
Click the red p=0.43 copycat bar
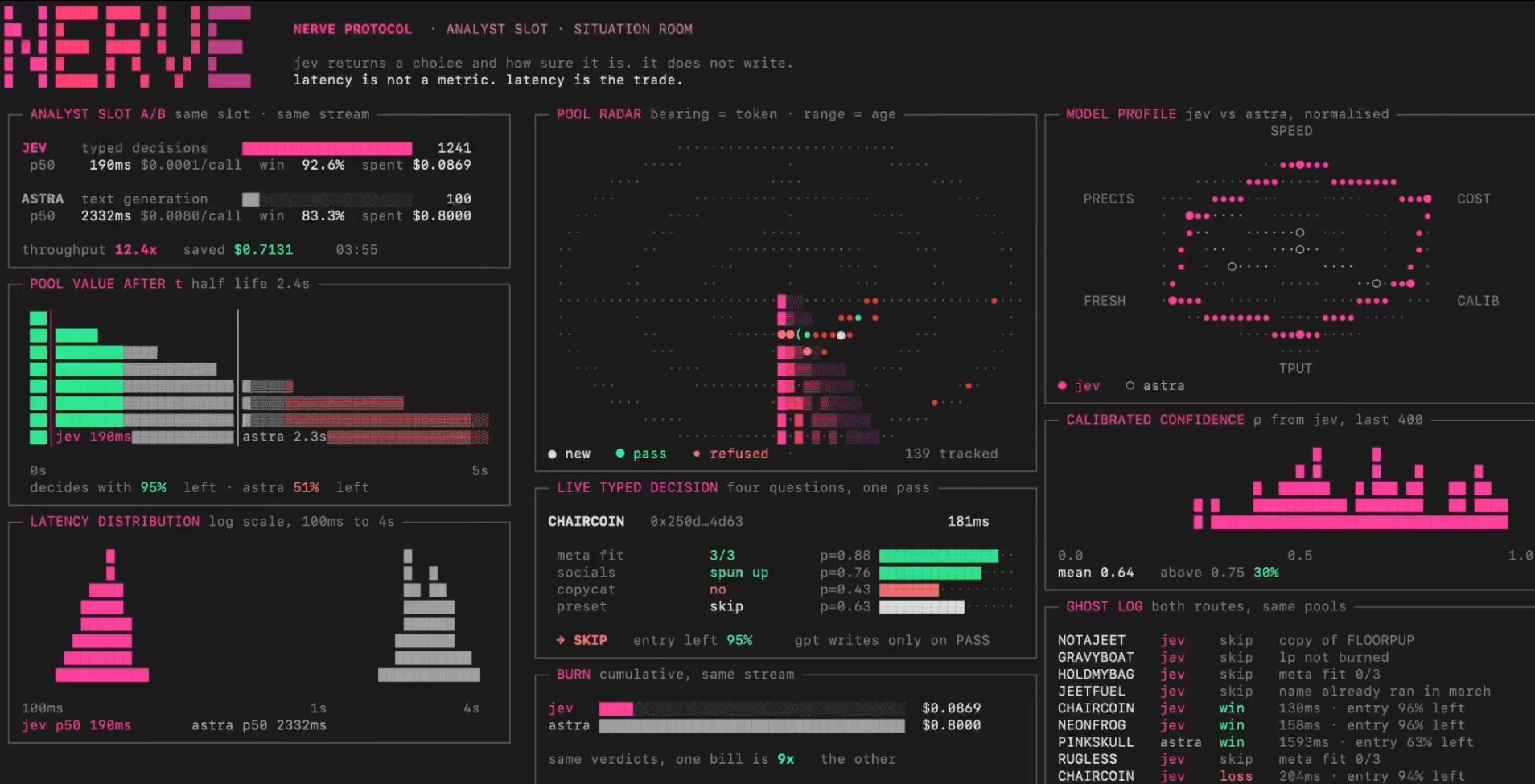909,589
